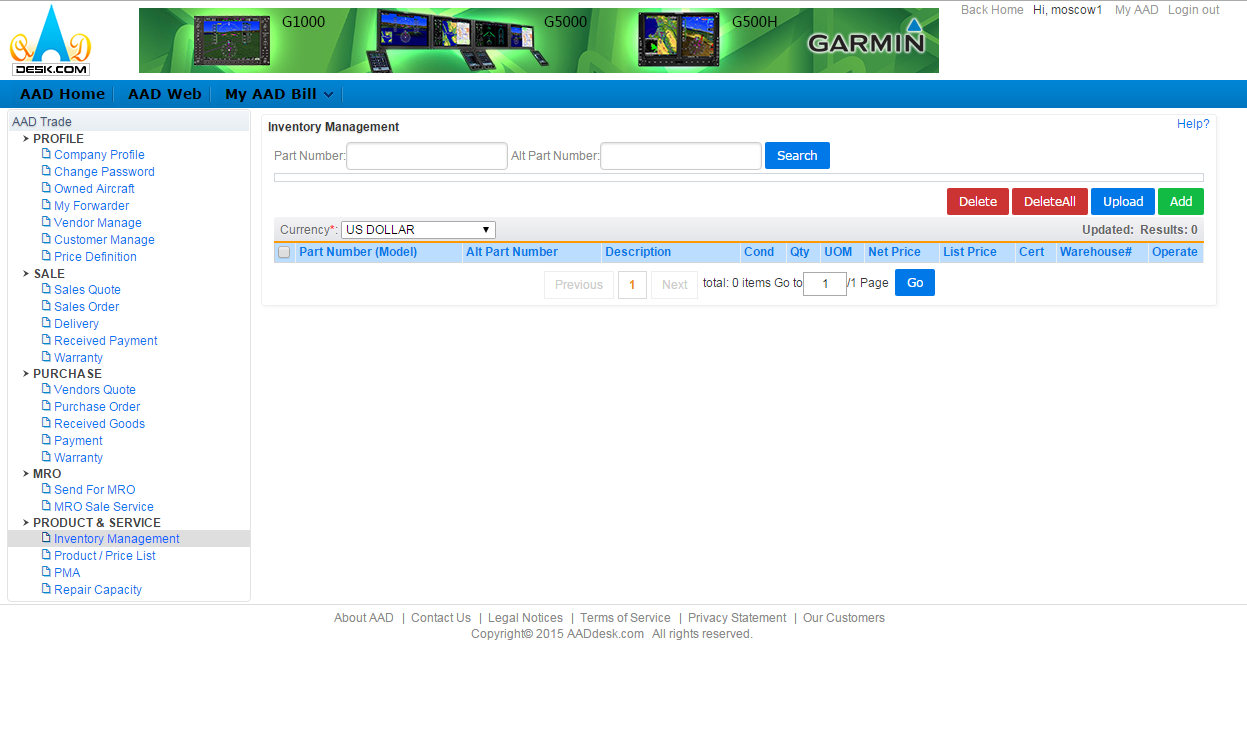Screen dimensions: 1247x755
Task: Open Received Payment under SALE
Action: [106, 341]
